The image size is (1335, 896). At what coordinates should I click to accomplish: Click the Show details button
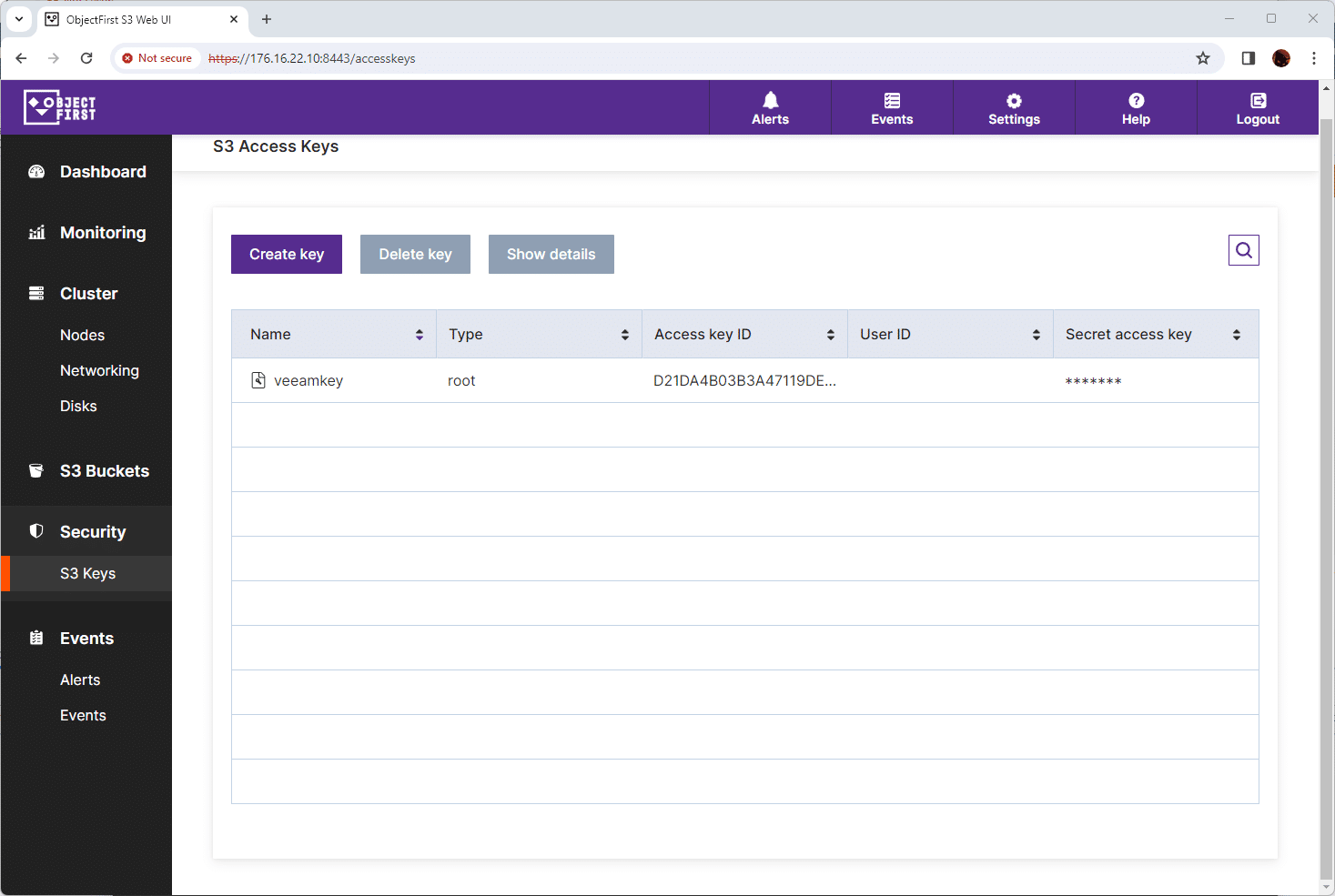tap(551, 255)
